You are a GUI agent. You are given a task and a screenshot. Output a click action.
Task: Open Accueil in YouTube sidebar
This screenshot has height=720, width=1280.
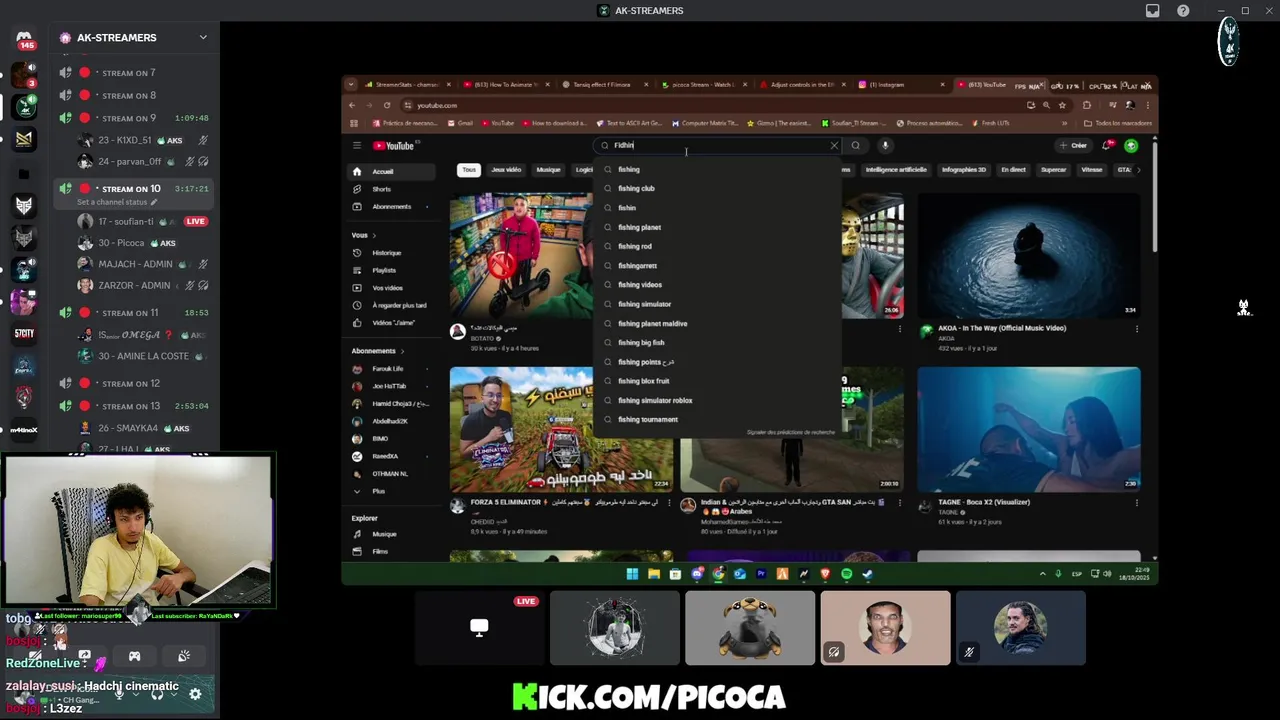point(392,171)
